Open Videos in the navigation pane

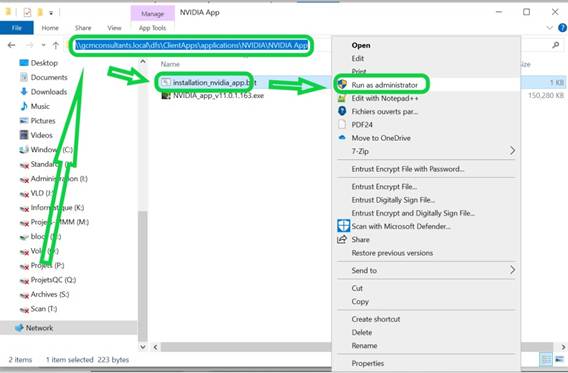click(41, 135)
